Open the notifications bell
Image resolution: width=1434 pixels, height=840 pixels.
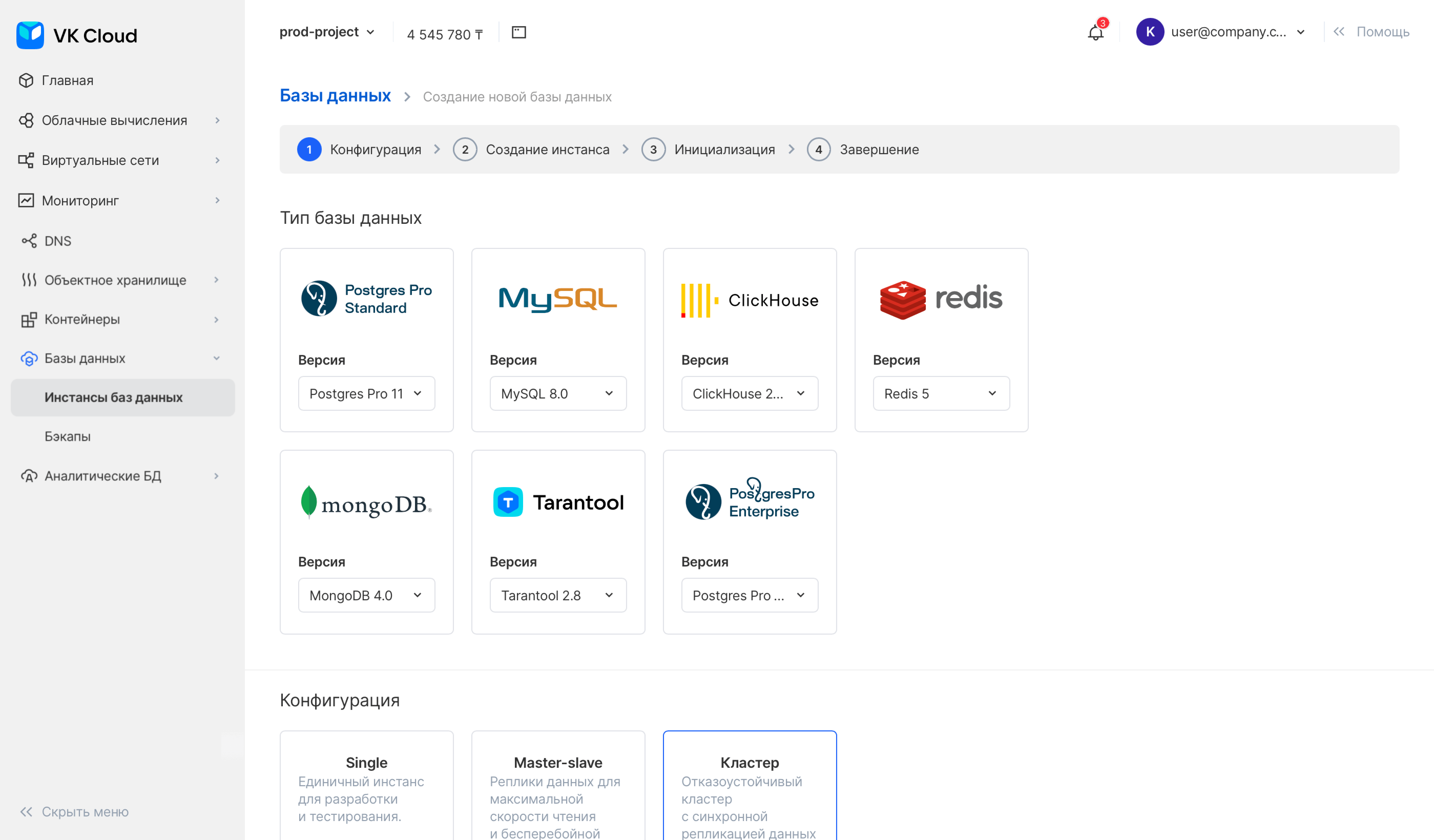[x=1096, y=32]
